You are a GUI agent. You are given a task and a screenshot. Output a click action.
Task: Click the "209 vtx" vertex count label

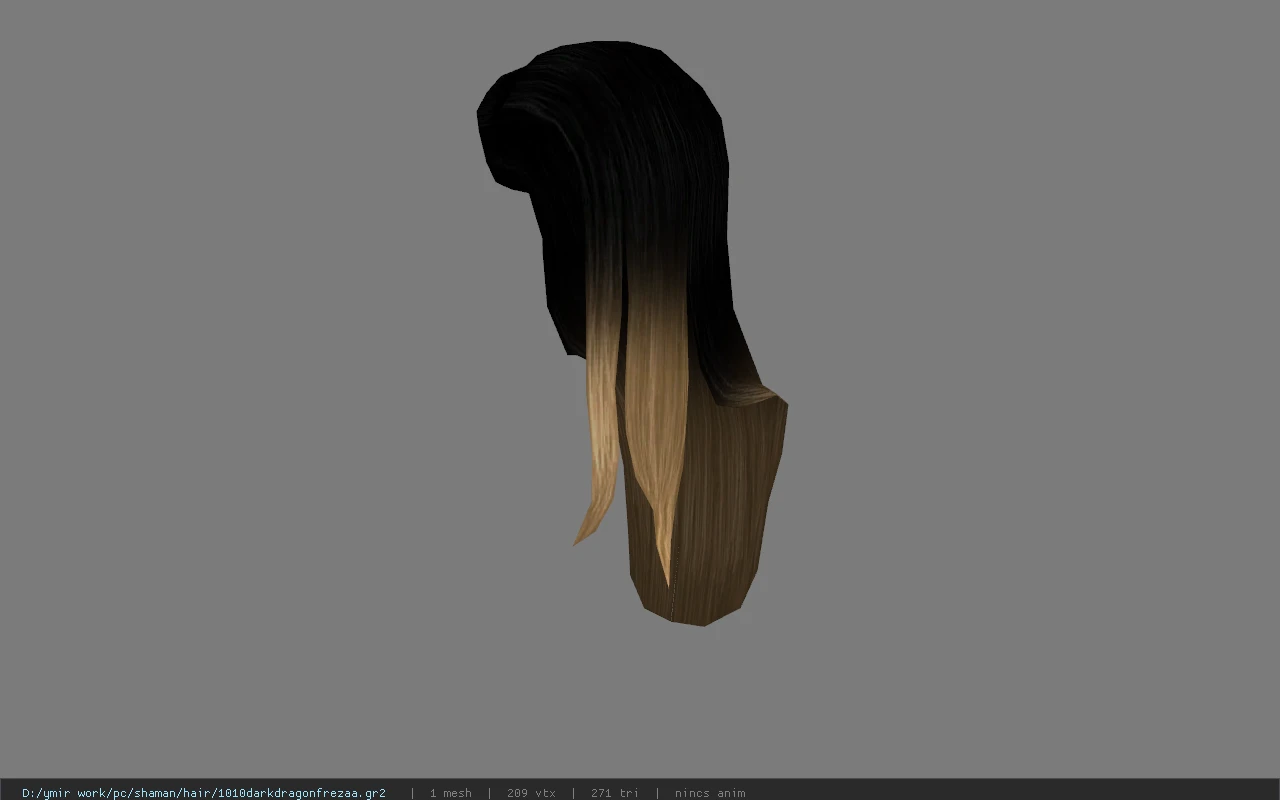(531, 793)
